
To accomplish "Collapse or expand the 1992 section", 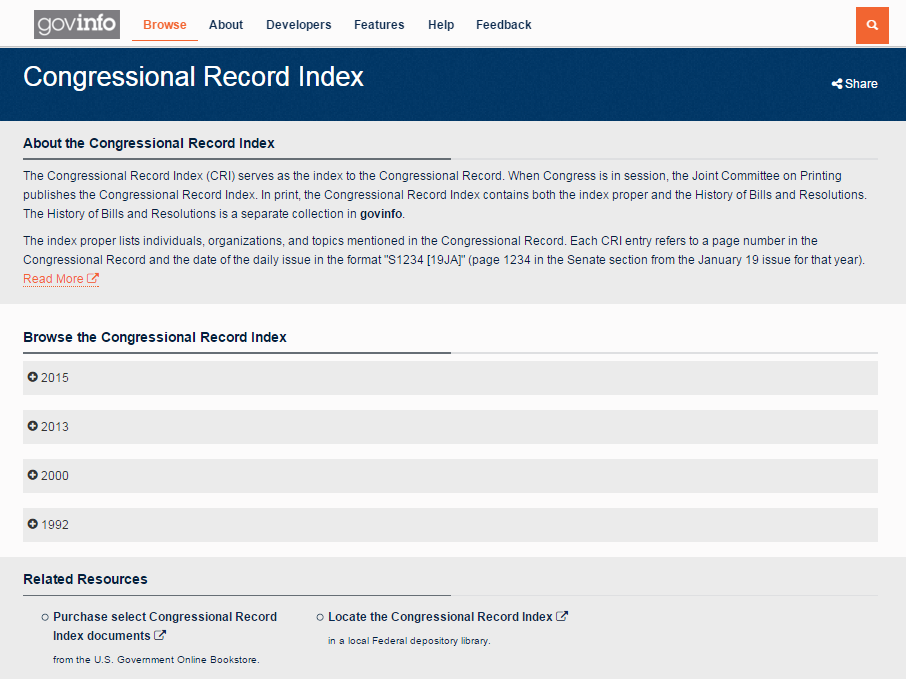I will coord(450,524).
